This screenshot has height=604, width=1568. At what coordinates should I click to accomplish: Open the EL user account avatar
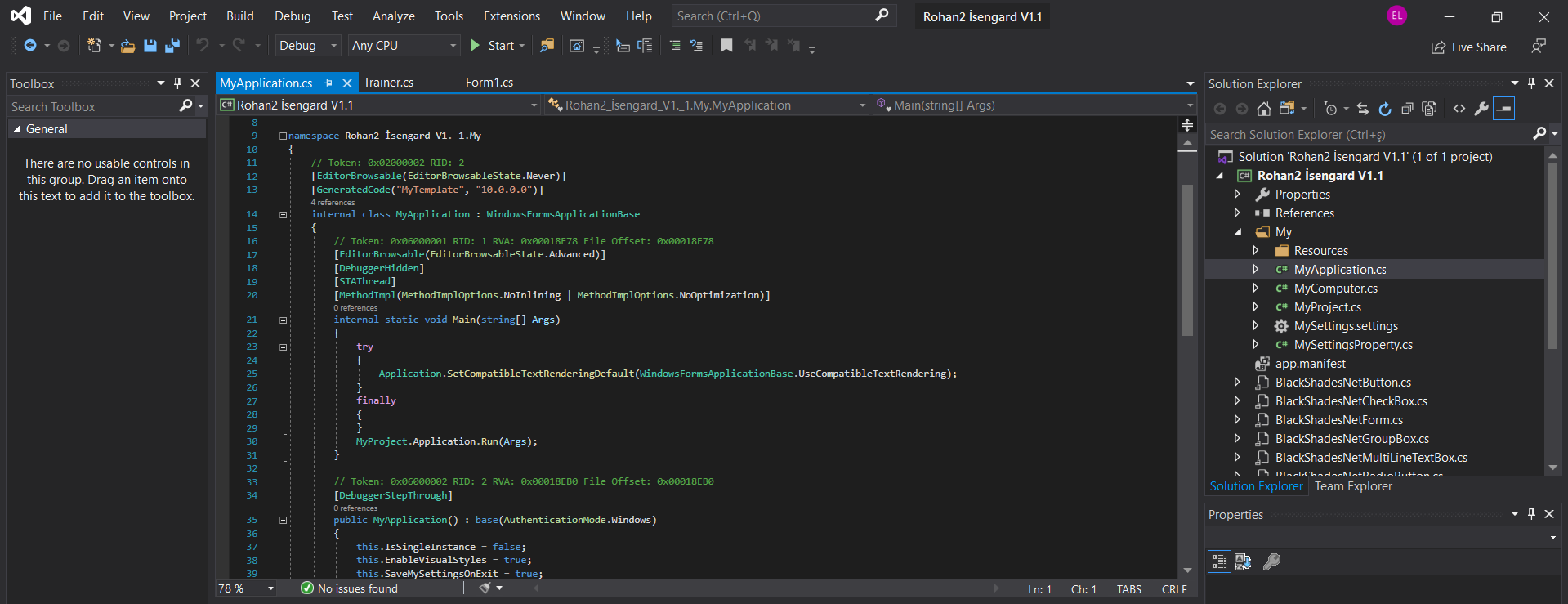tap(1397, 16)
